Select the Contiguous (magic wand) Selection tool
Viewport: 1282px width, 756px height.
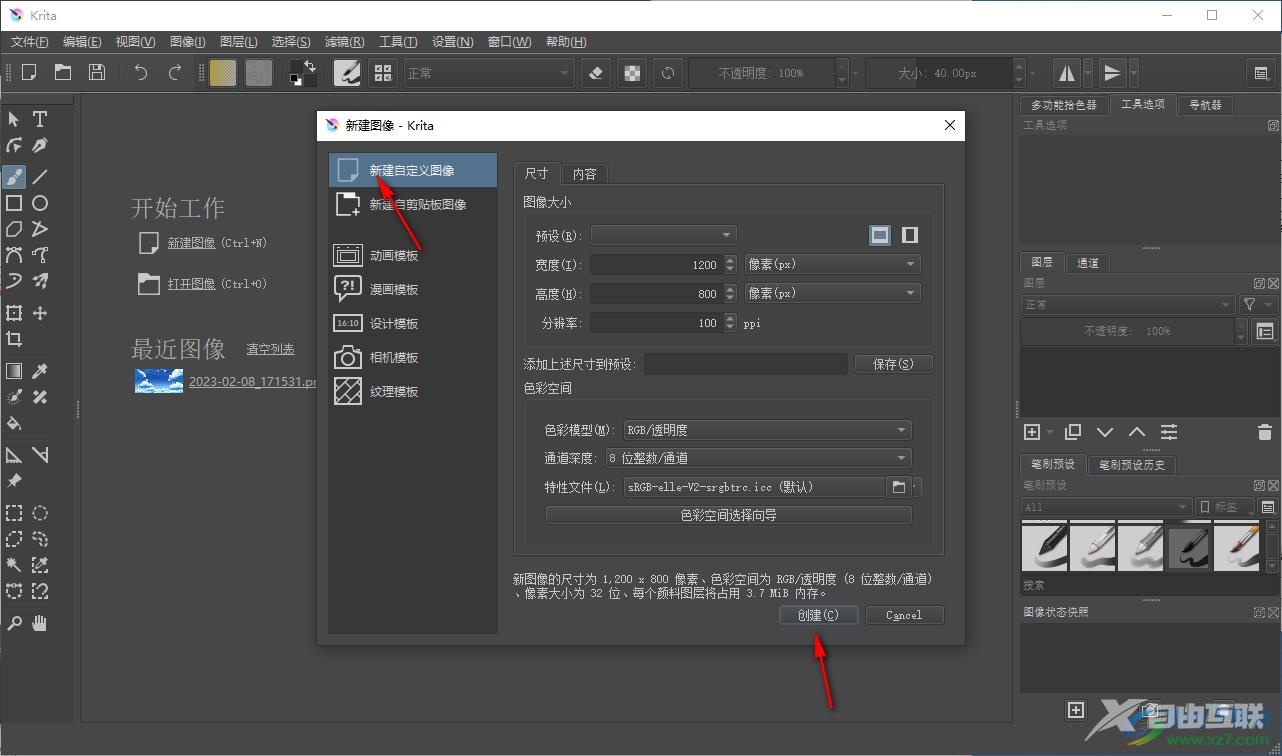14,565
